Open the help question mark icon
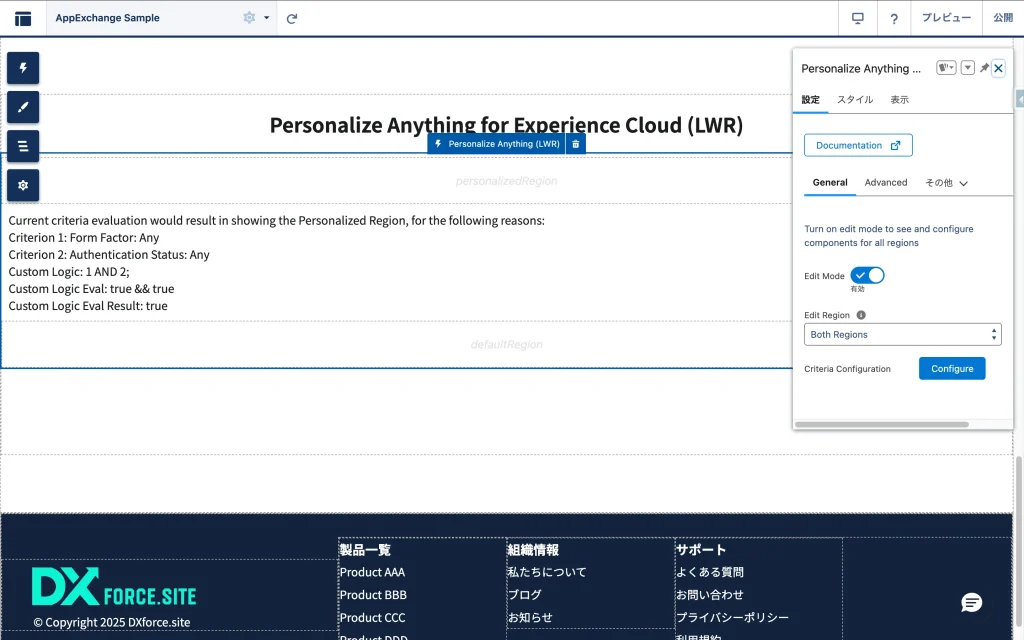Screen dimensions: 1024x640 pyautogui.click(x=894, y=18)
